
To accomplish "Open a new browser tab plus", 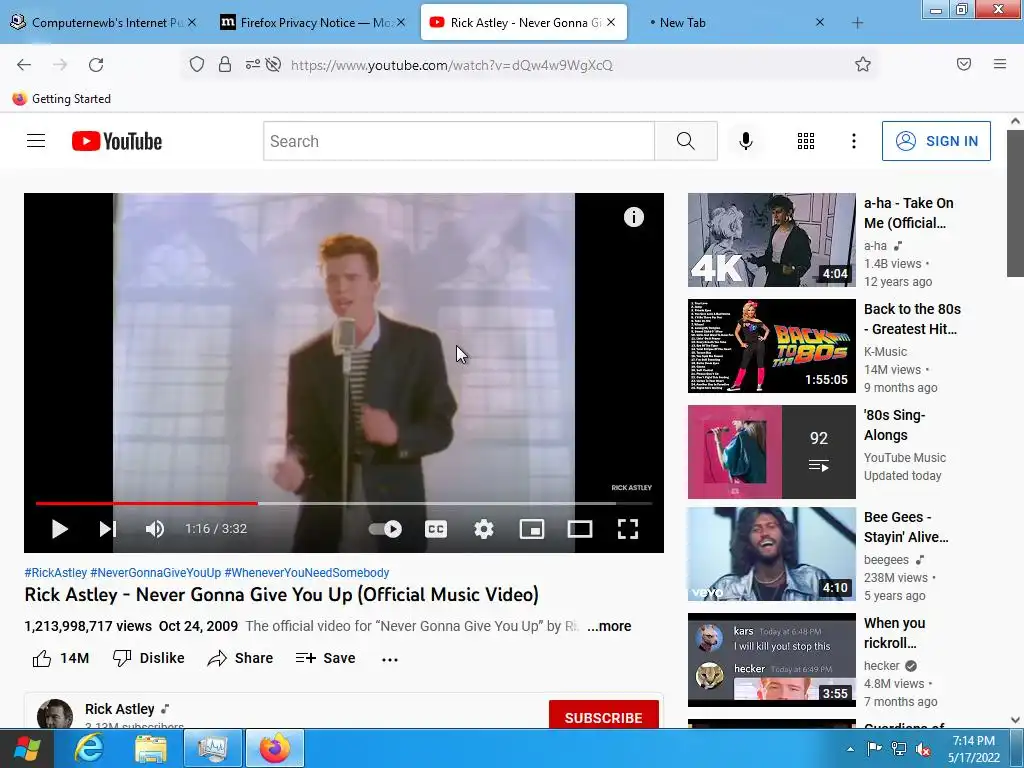I will pos(857,23).
